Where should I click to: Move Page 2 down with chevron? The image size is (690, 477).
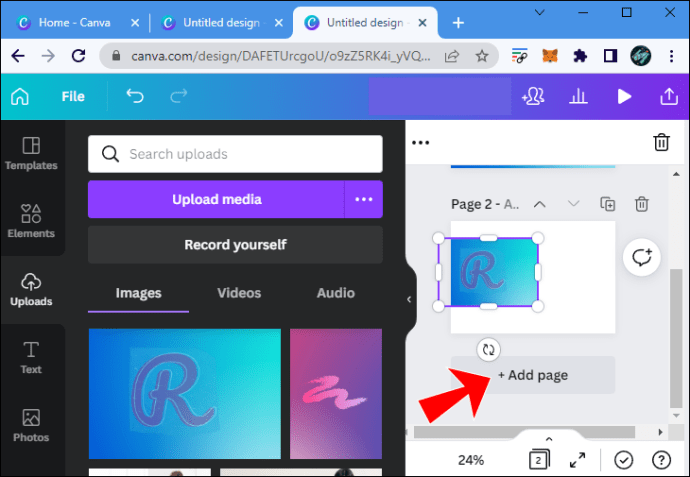(573, 204)
